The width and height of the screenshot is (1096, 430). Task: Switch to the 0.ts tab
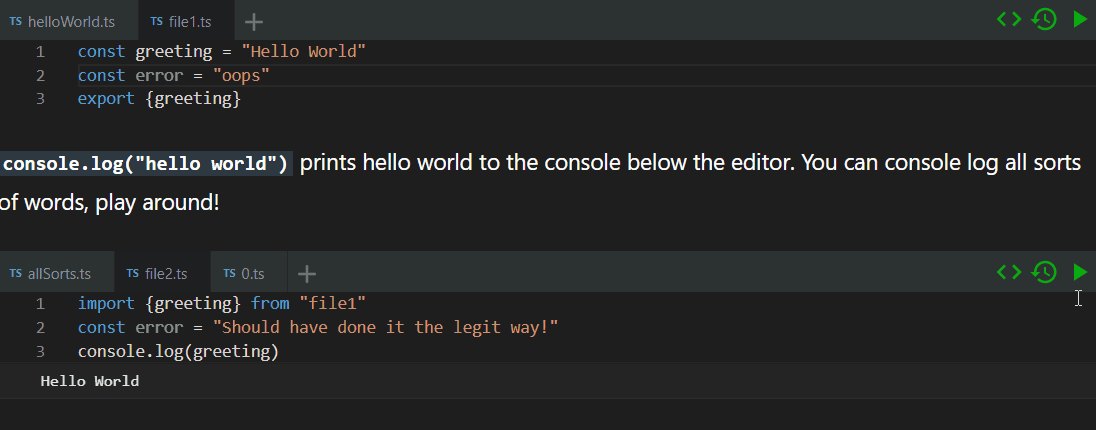[x=250, y=274]
